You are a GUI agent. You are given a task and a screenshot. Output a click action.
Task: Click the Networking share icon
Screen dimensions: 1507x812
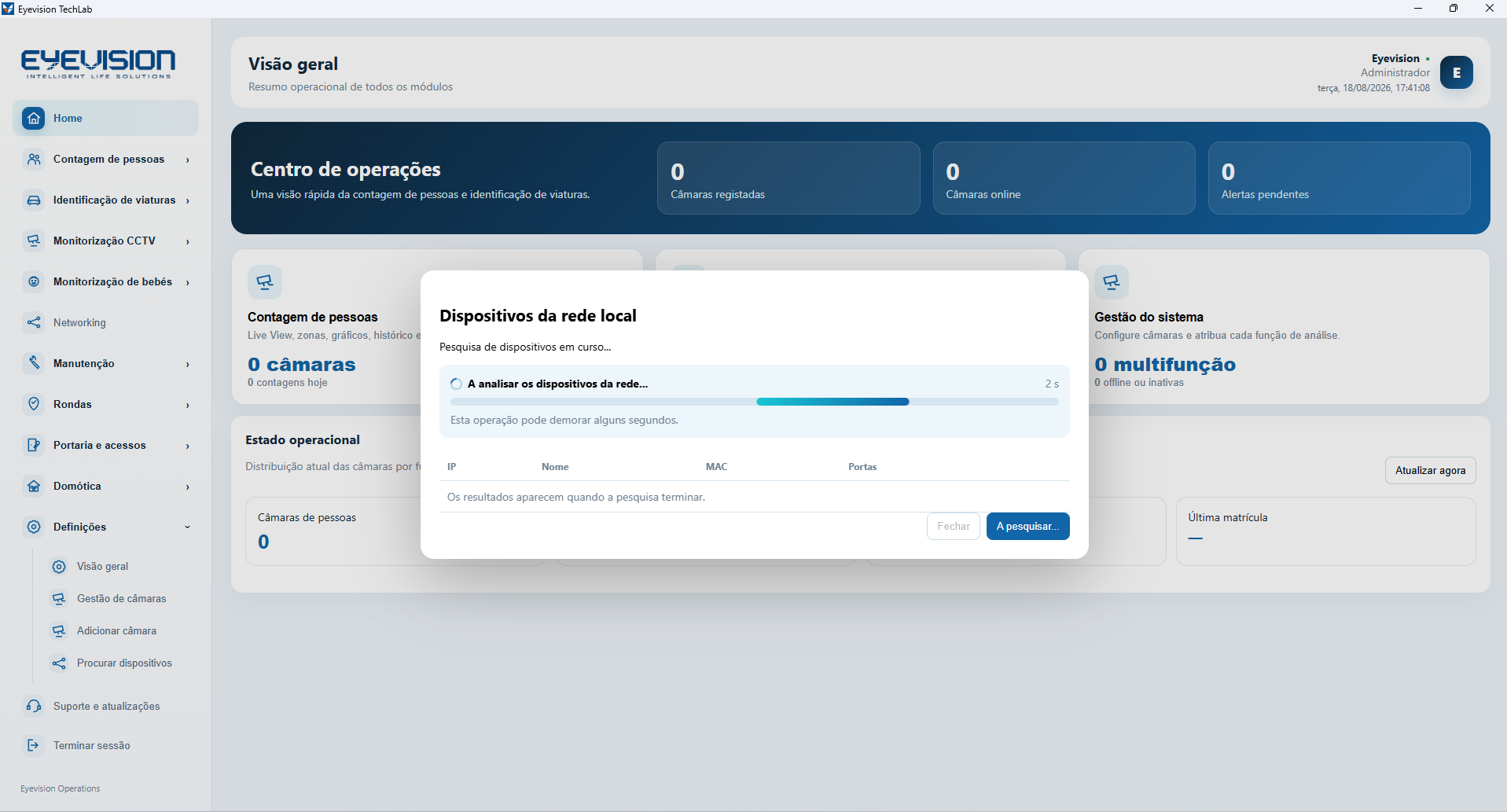coord(34,322)
